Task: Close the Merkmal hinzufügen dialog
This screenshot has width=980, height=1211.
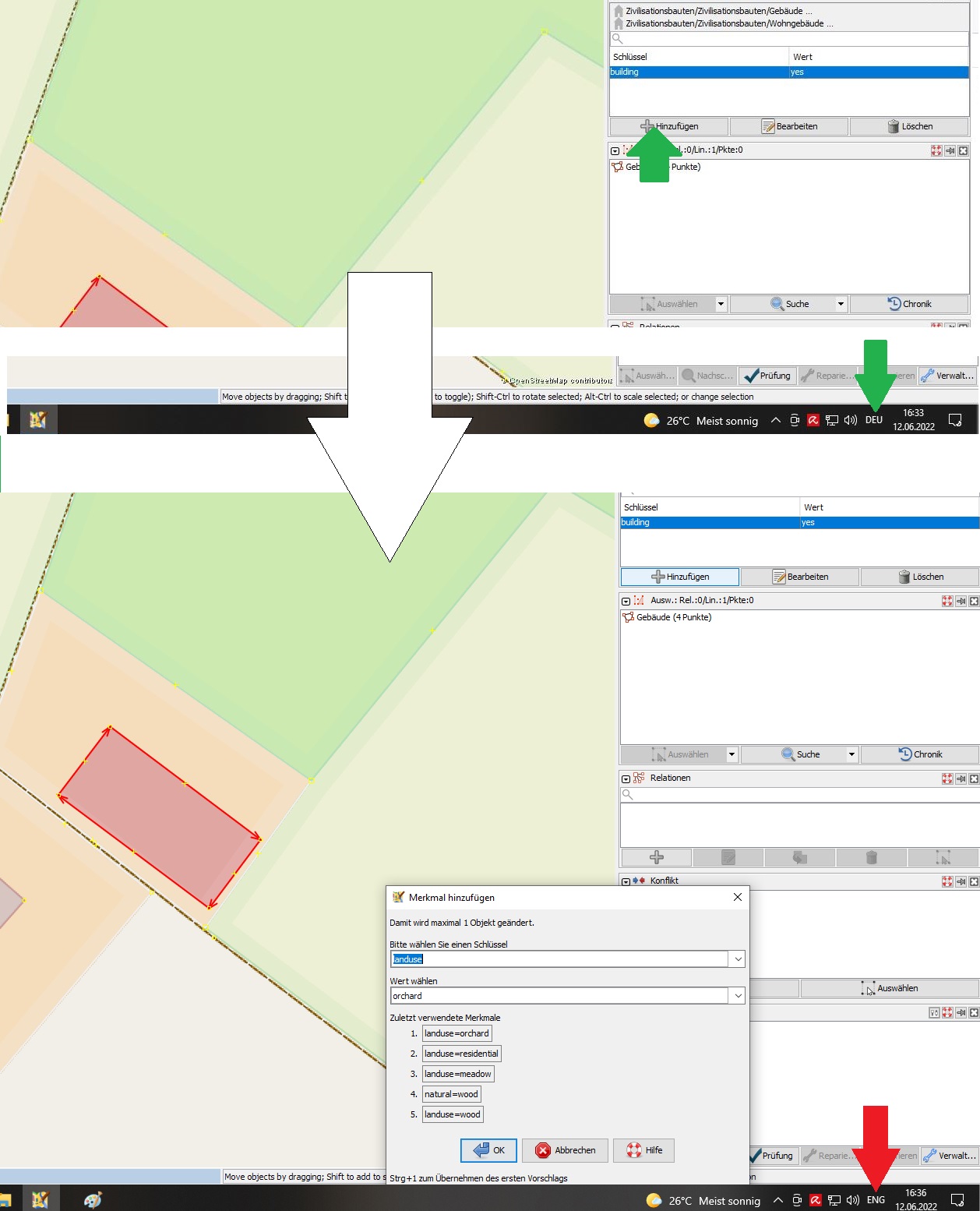Action: [x=737, y=897]
